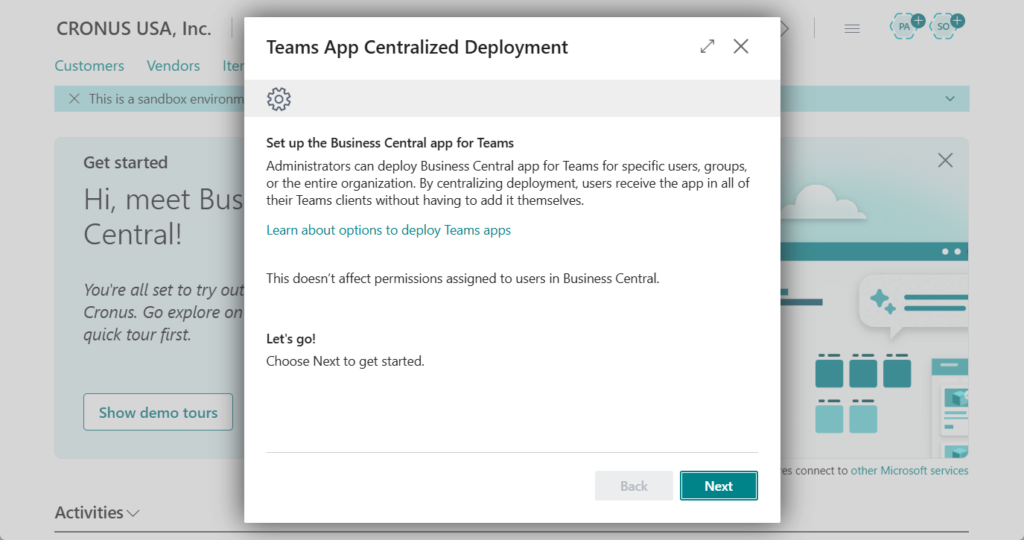Click the Back button
Screen dimensions: 1024x540
tap(634, 486)
